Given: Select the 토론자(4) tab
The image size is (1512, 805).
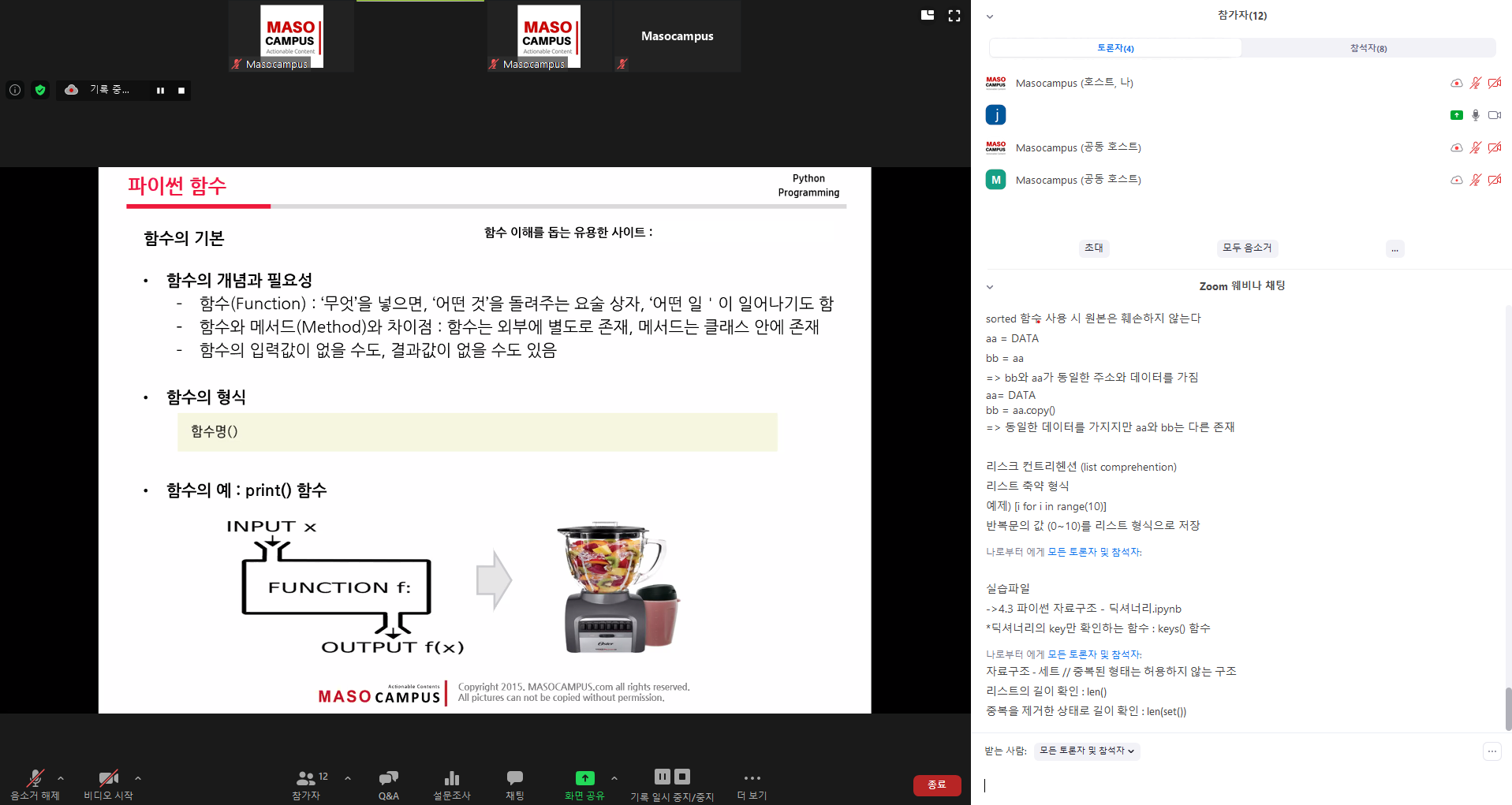Looking at the screenshot, I should [x=1115, y=48].
